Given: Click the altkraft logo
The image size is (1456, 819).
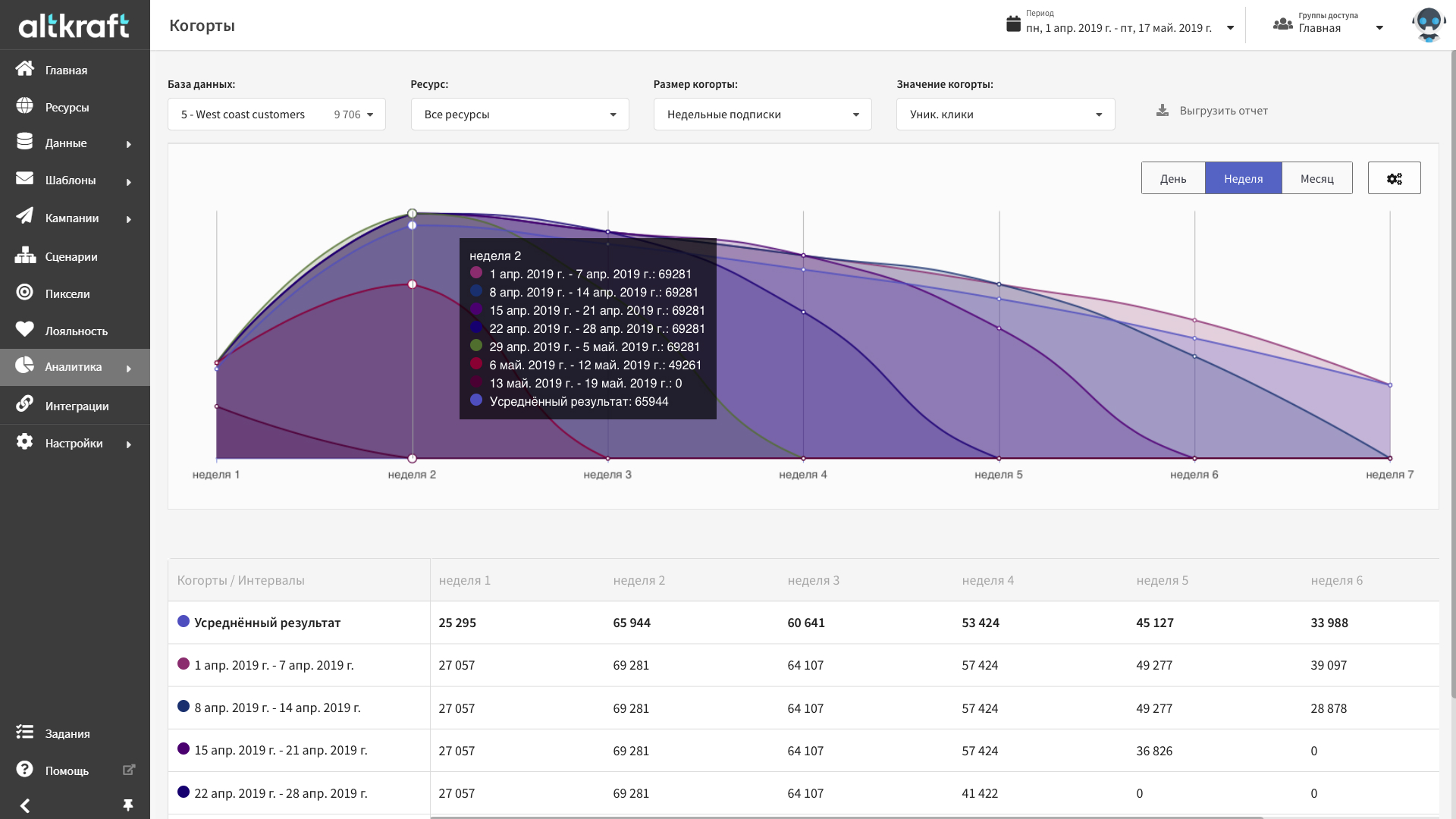Looking at the screenshot, I should point(74,25).
